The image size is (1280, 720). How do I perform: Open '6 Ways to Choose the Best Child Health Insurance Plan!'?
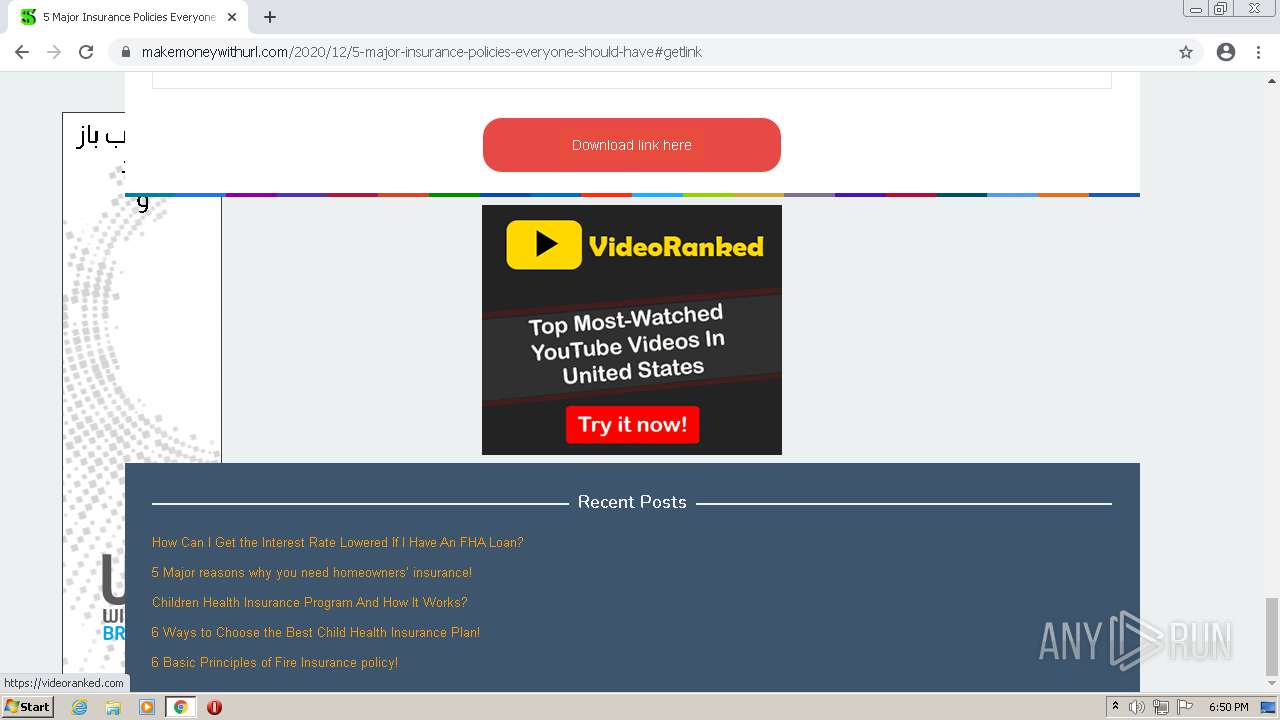[x=316, y=632]
